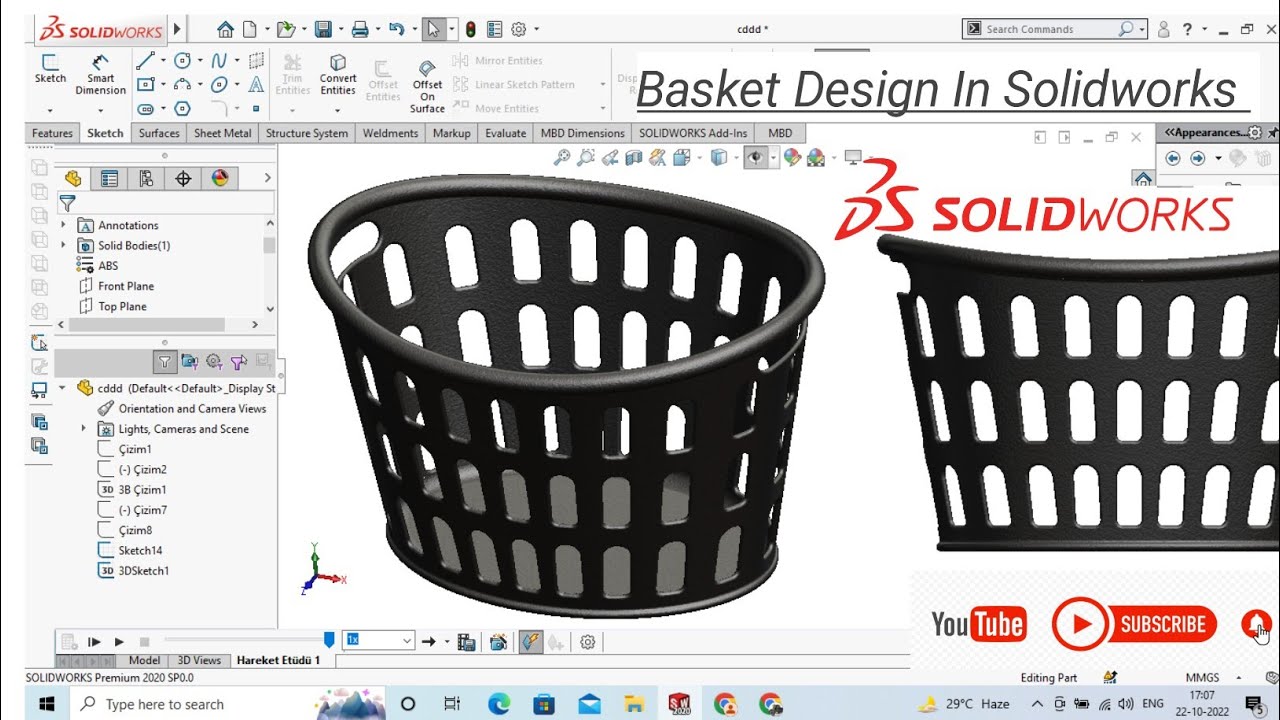Switch to the Sheet Metal tab

[x=223, y=133]
